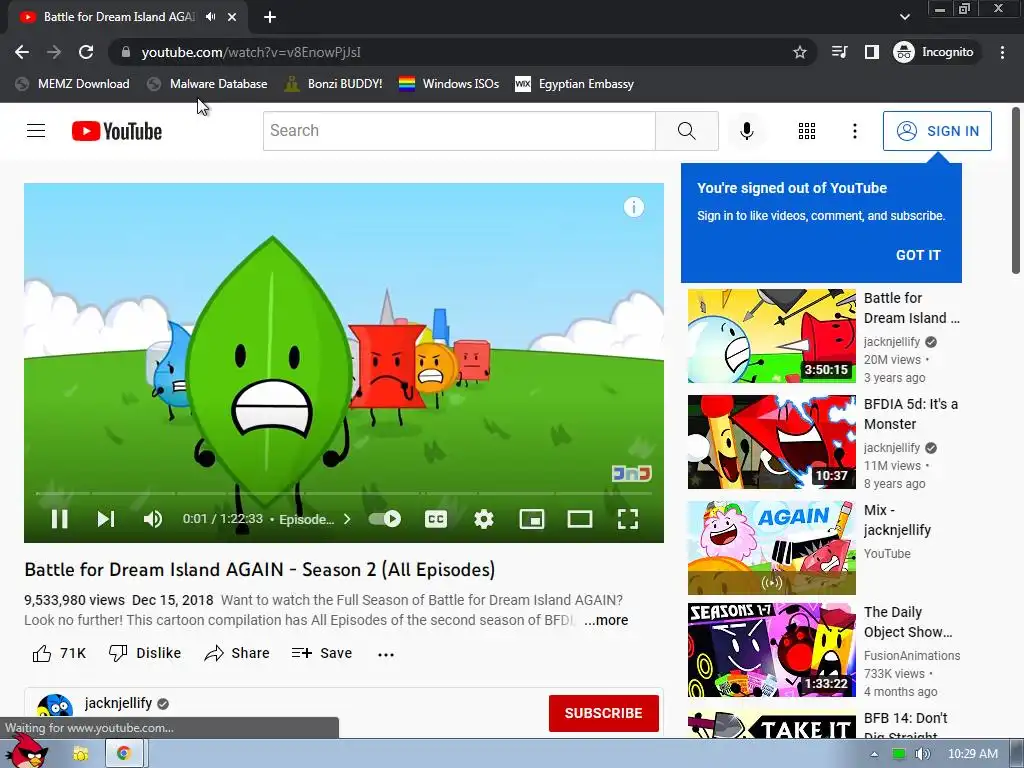
Task: Open The Daily Object Show video title
Action: tap(908, 622)
